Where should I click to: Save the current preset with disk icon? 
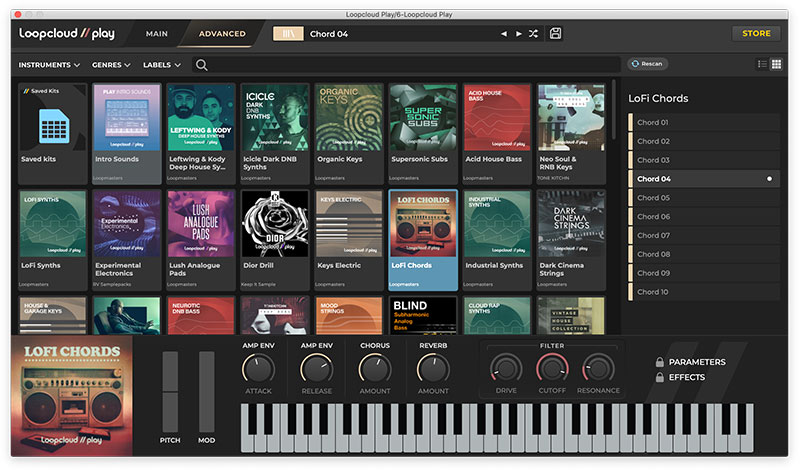tap(556, 34)
